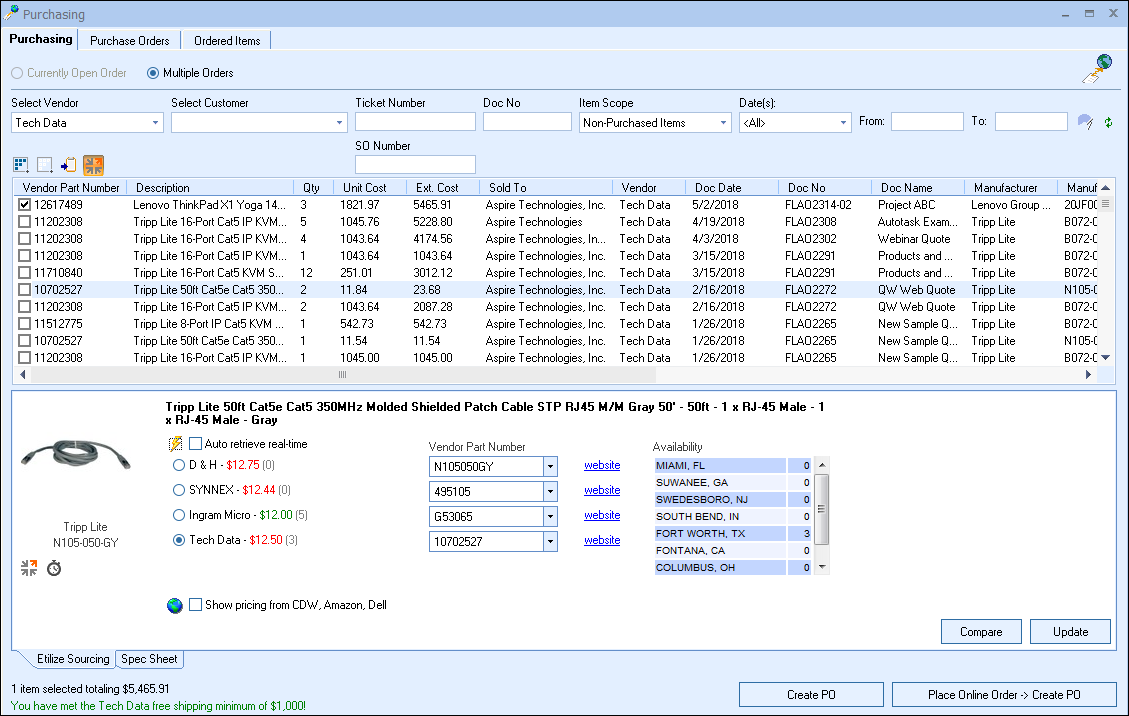The height and width of the screenshot is (716, 1129).
Task: Click the Doc No input field
Action: click(x=527, y=122)
